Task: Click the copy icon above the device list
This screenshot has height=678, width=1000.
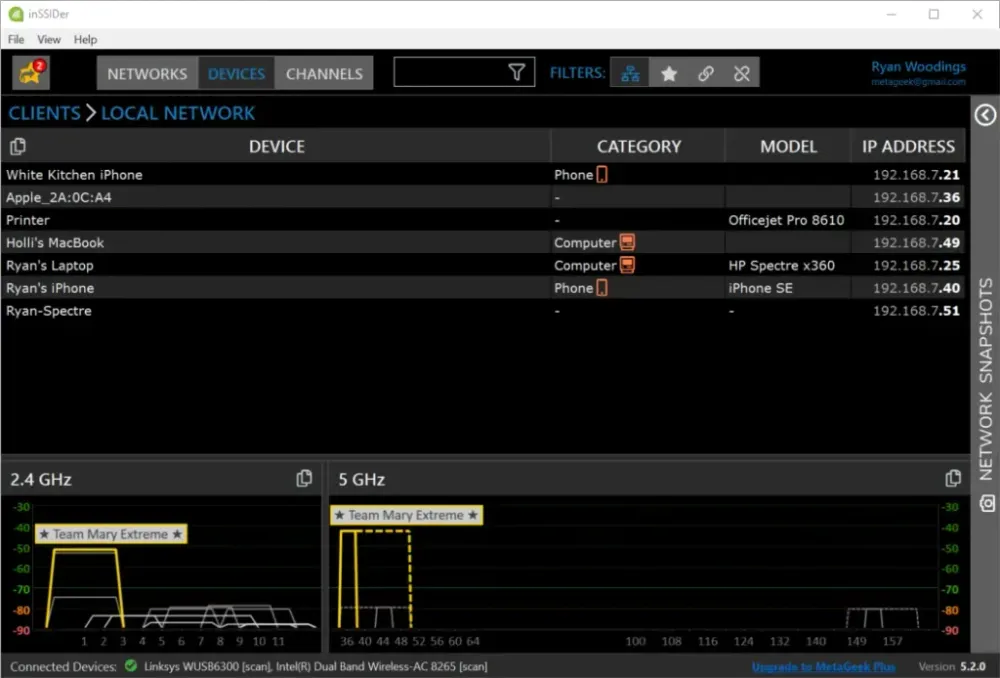Action: (17, 146)
